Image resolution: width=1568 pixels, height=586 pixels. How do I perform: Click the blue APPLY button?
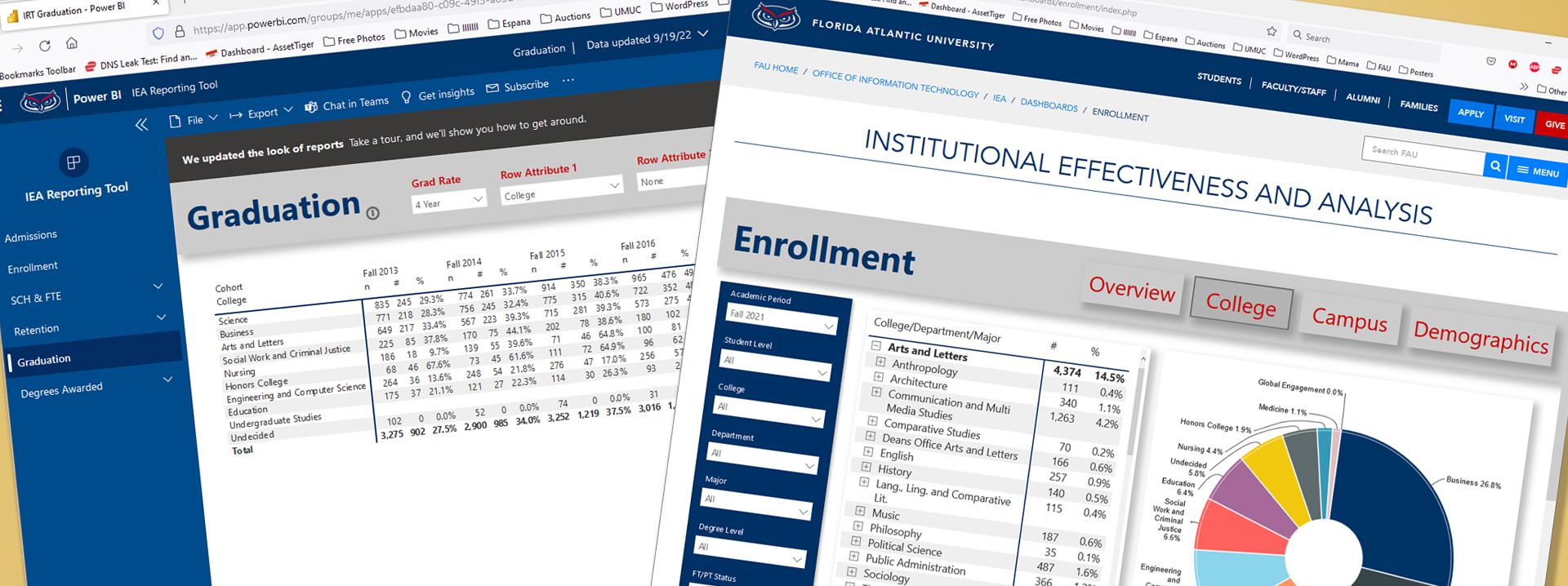[1470, 113]
